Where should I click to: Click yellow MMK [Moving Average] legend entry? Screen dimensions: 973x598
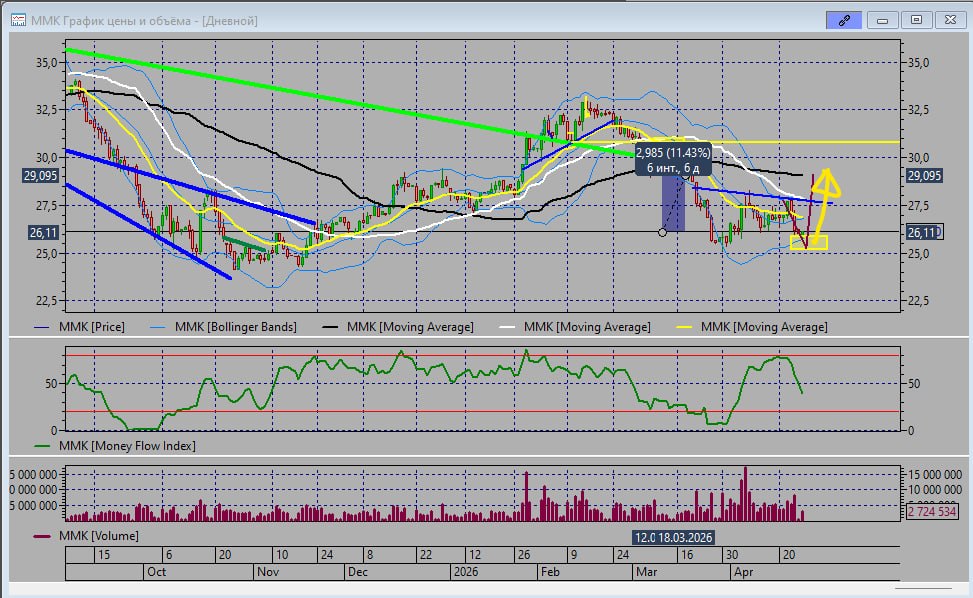752,327
